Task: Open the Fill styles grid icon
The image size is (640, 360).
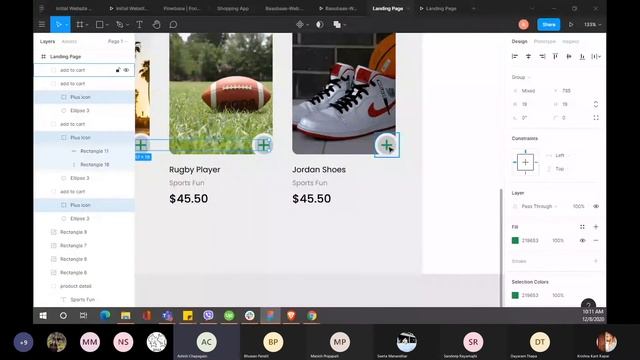Action: coord(582,227)
